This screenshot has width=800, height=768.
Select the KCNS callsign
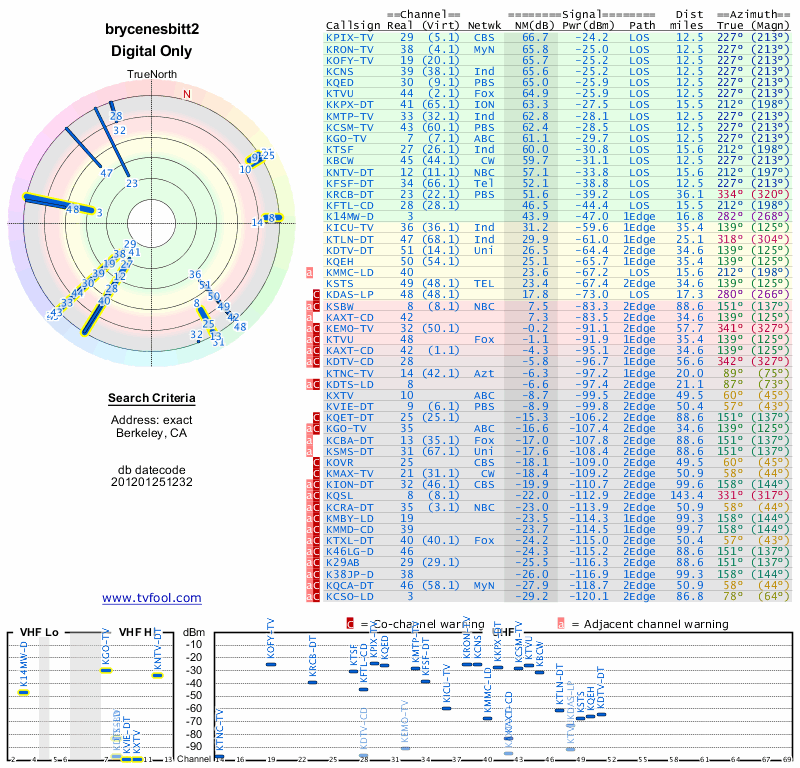coord(340,71)
